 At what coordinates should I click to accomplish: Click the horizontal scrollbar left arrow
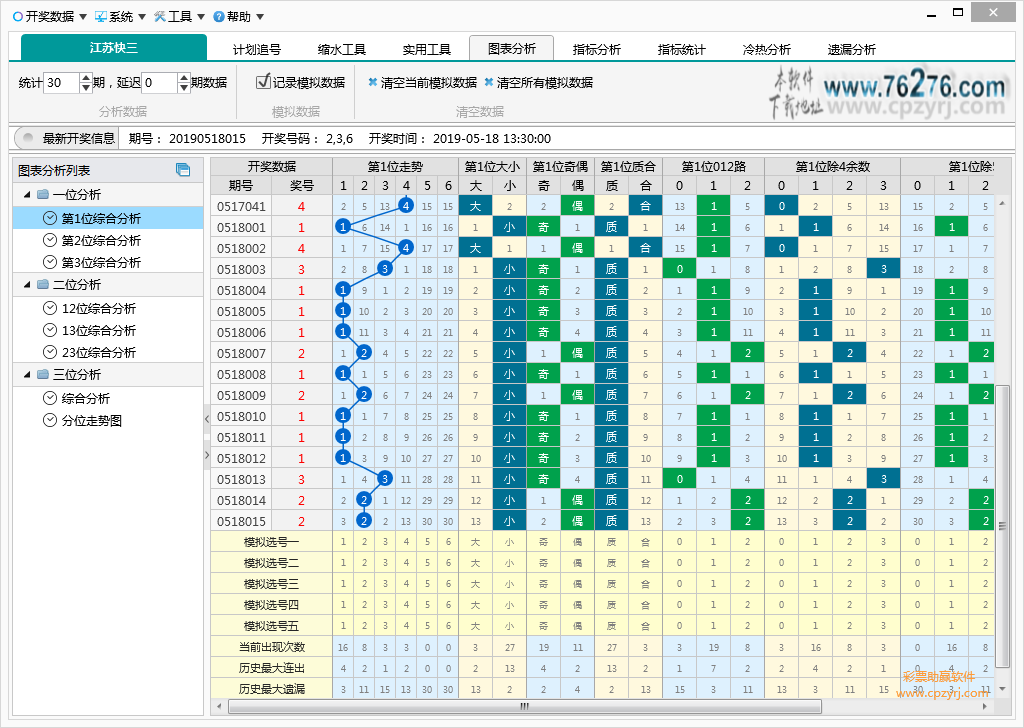(x=219, y=706)
